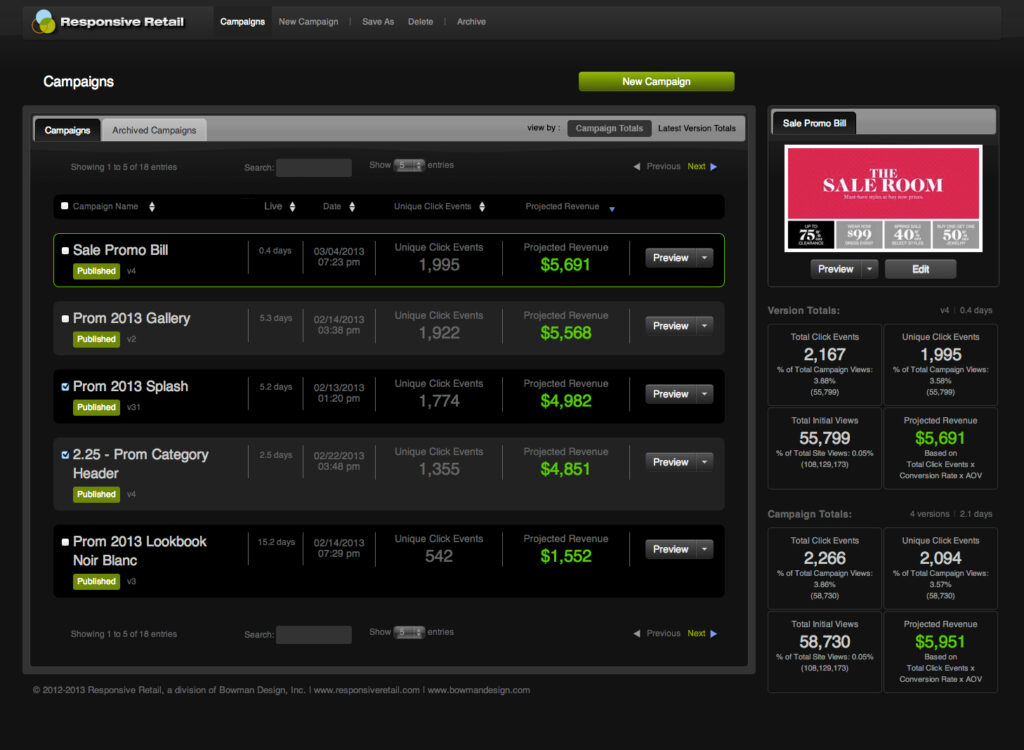
Task: Go to Next page at top
Action: (696, 167)
